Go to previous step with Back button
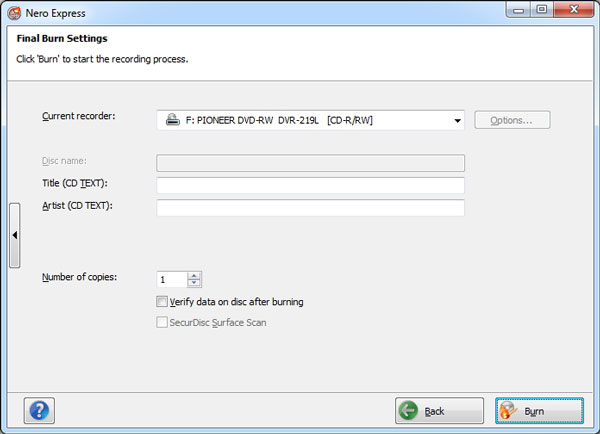Image resolution: width=600 pixels, height=434 pixels. (x=439, y=411)
